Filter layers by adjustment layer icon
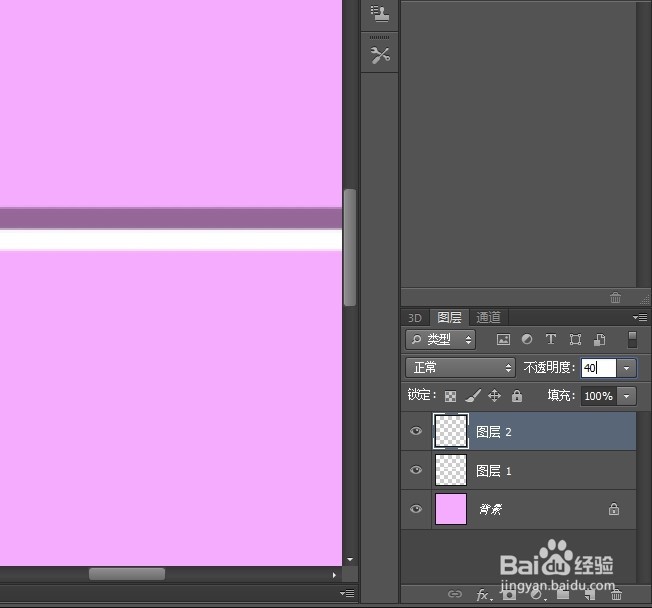Viewport: 652px width, 608px height. tap(527, 339)
